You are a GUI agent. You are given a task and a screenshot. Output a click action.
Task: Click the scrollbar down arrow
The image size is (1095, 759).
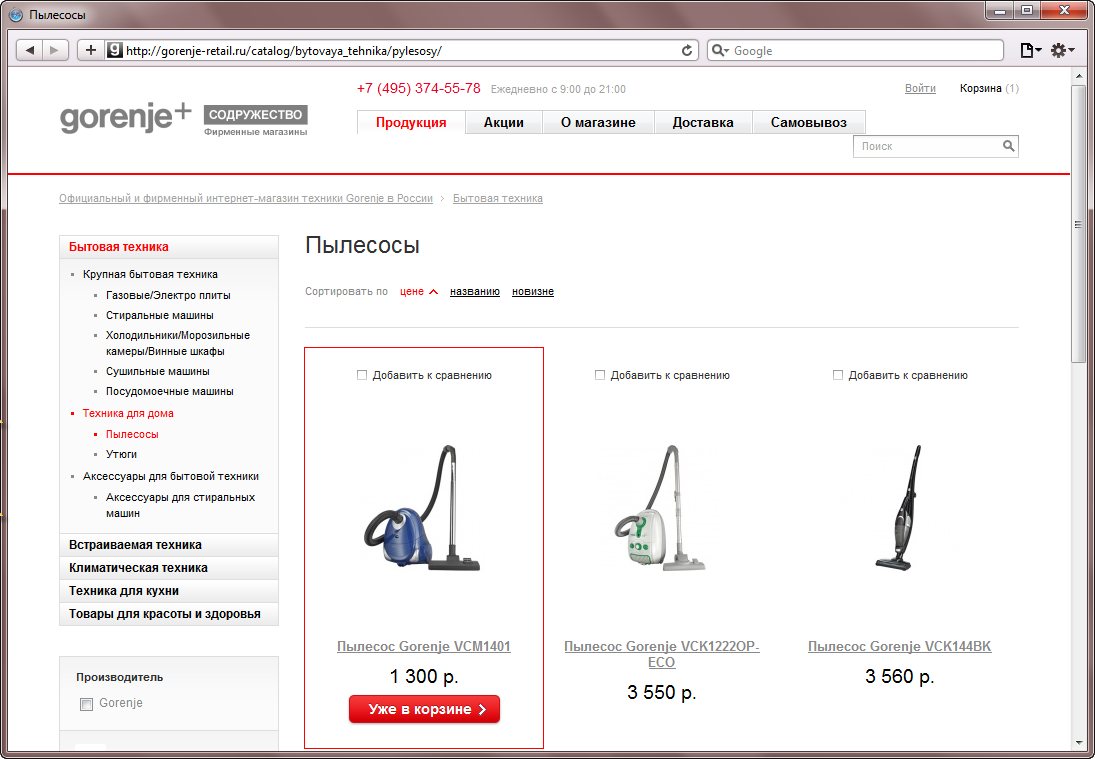coord(1078,743)
